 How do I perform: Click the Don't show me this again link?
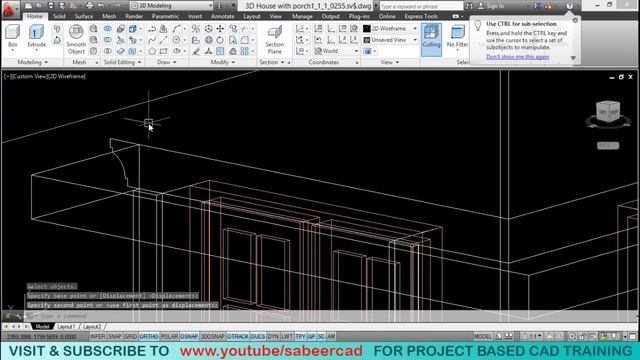coord(518,57)
